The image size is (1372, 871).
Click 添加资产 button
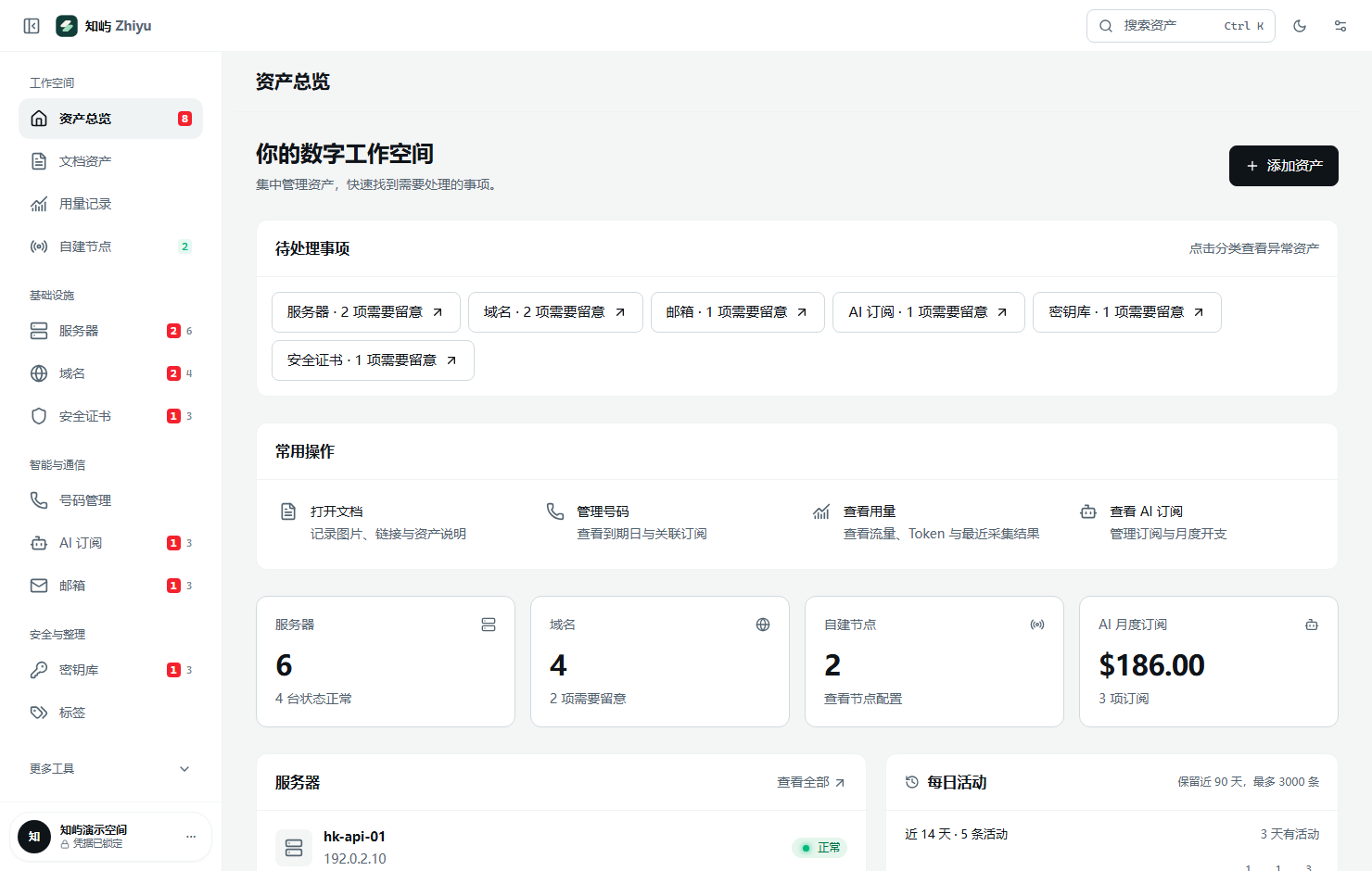click(1283, 166)
